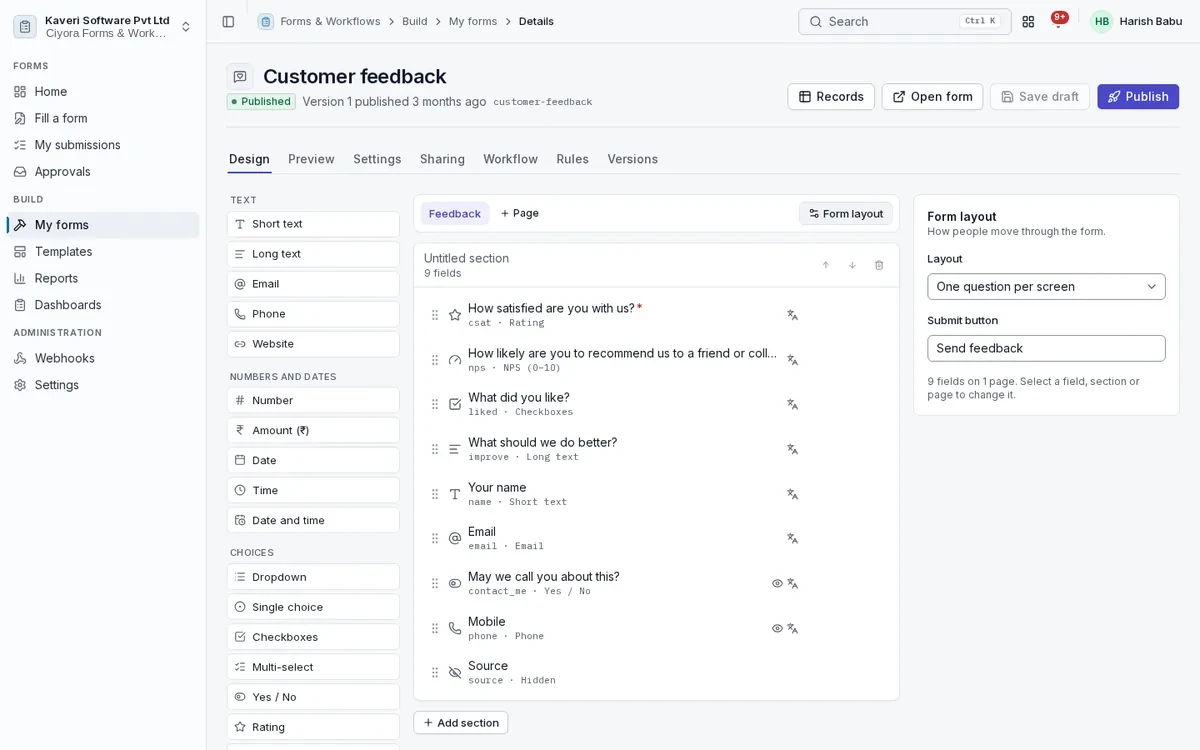Open Reports in the sidebar
This screenshot has height=750, width=1200.
103,278
